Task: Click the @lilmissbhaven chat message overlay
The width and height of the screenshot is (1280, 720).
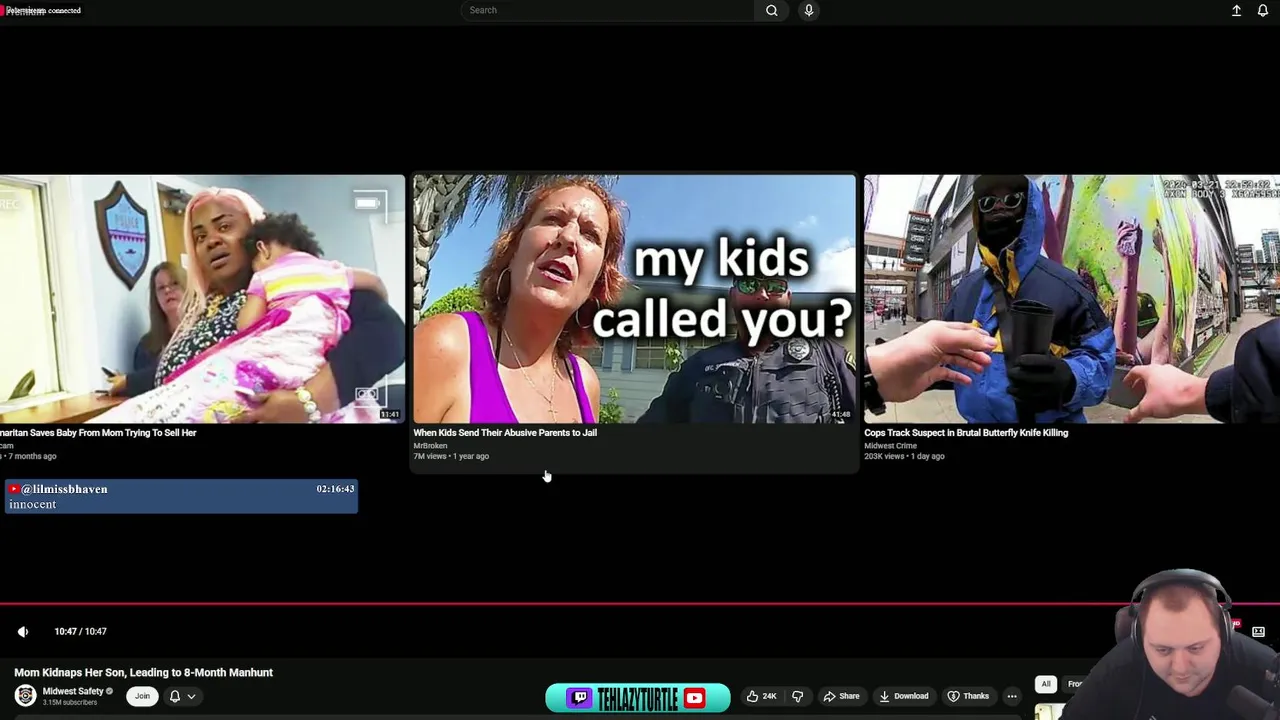Action: (181, 496)
